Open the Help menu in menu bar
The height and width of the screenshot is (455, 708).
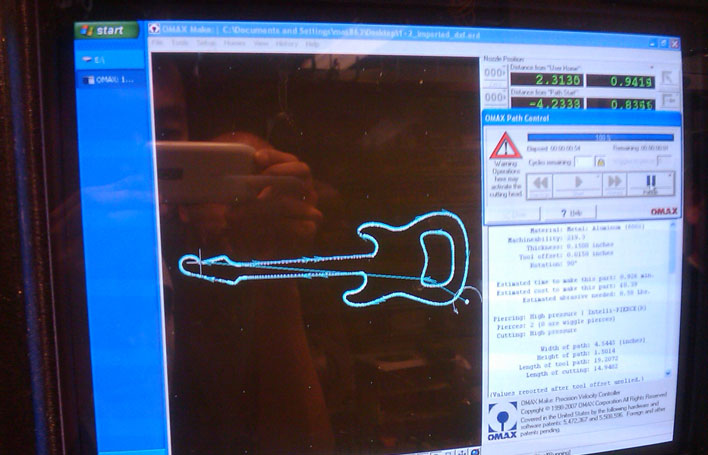point(313,45)
